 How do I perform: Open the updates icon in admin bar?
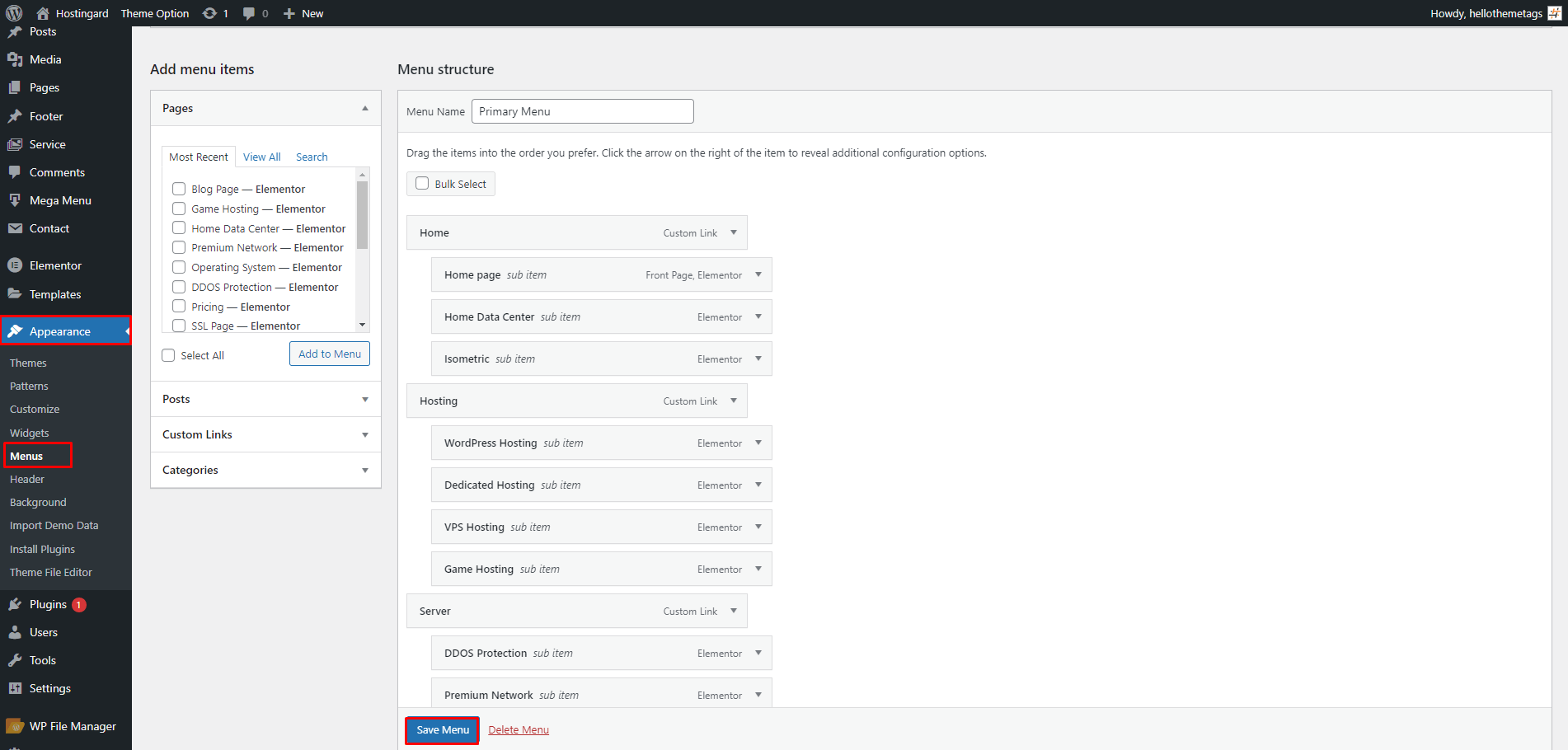coord(209,13)
